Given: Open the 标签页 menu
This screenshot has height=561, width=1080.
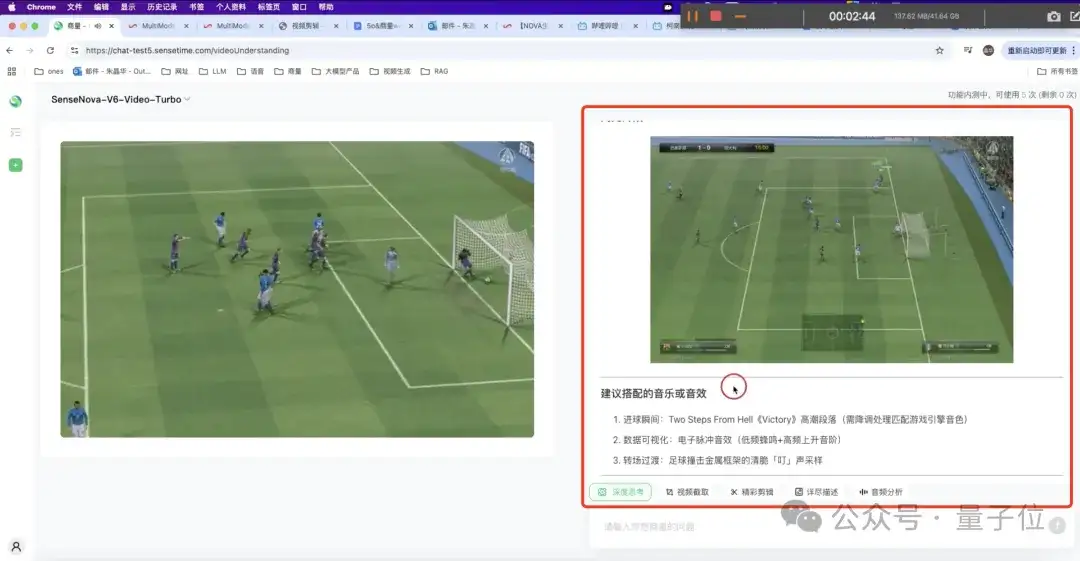Looking at the screenshot, I should point(269,7).
